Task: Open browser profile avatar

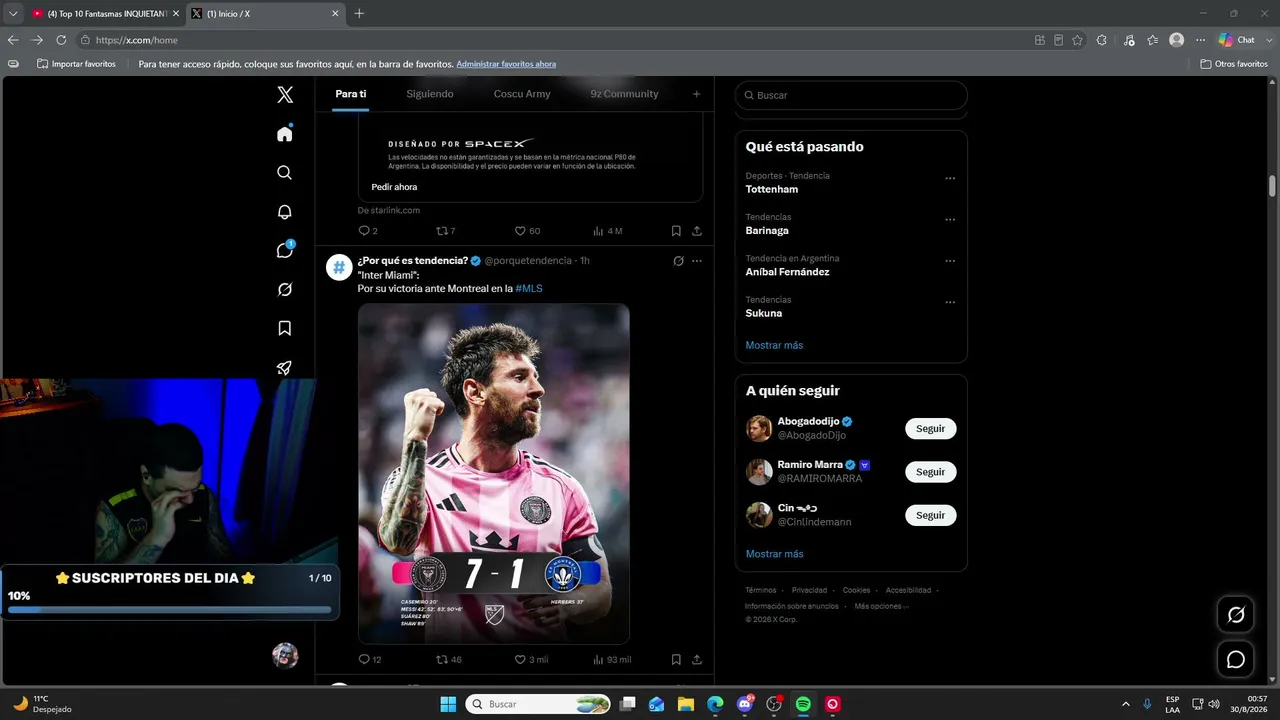Action: coord(1177,40)
